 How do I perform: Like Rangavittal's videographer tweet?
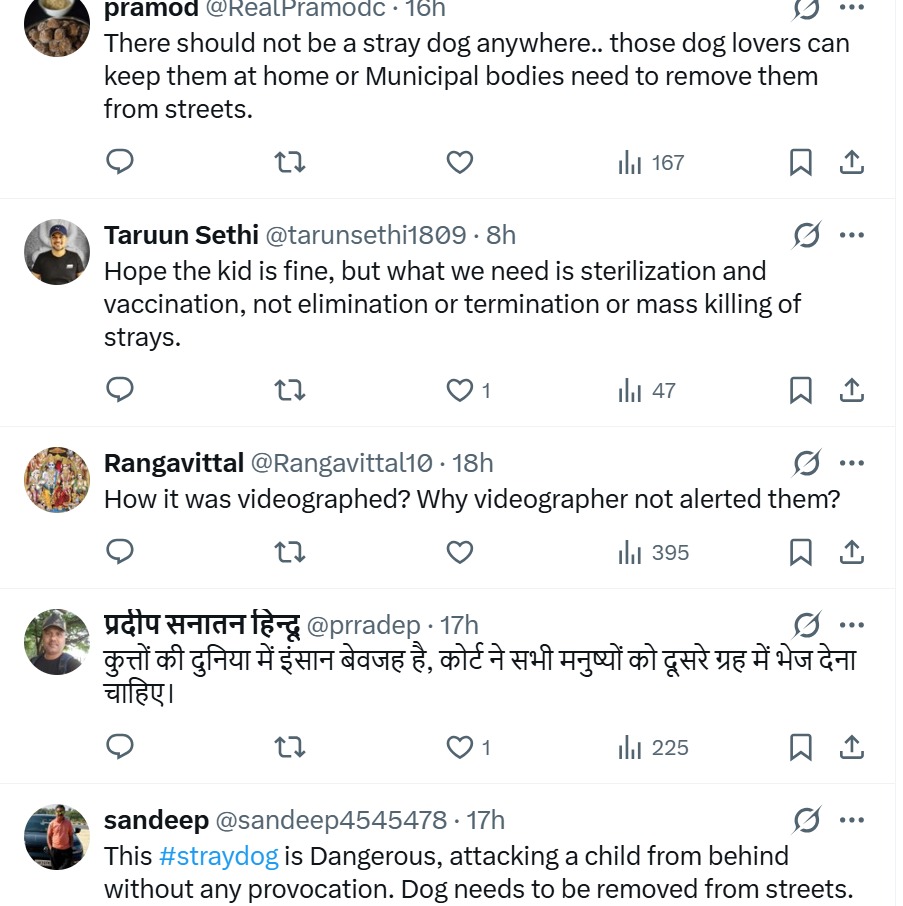coord(459,552)
